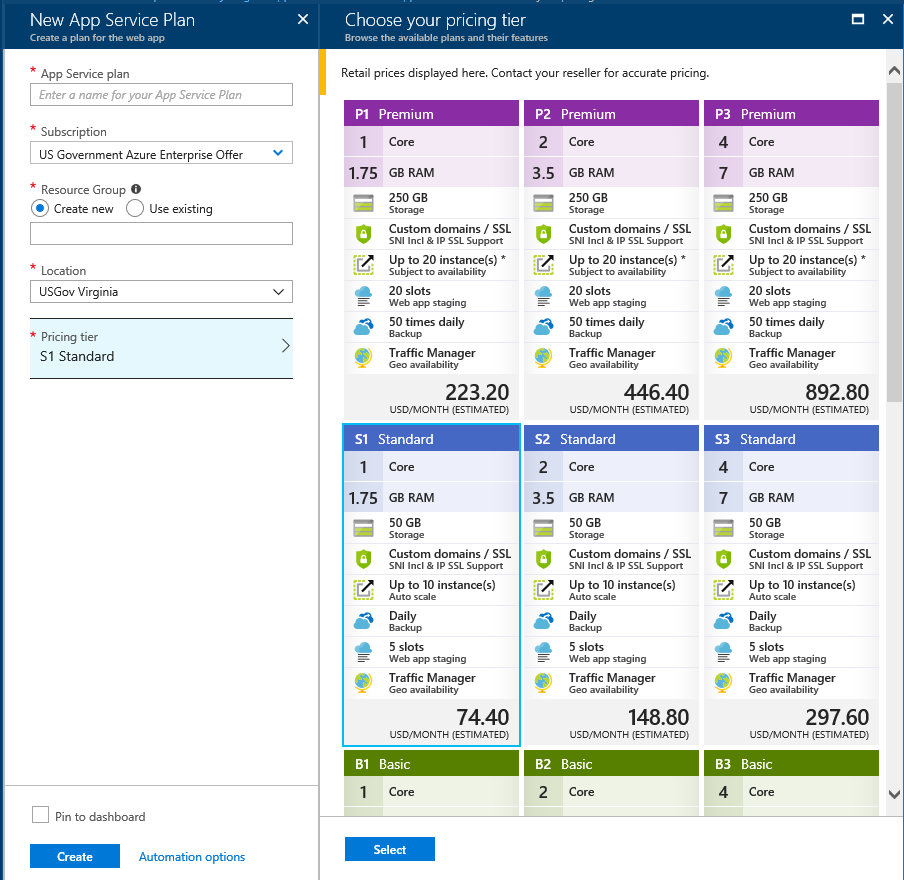
Task: Click the Create button
Action: pyautogui.click(x=75, y=856)
